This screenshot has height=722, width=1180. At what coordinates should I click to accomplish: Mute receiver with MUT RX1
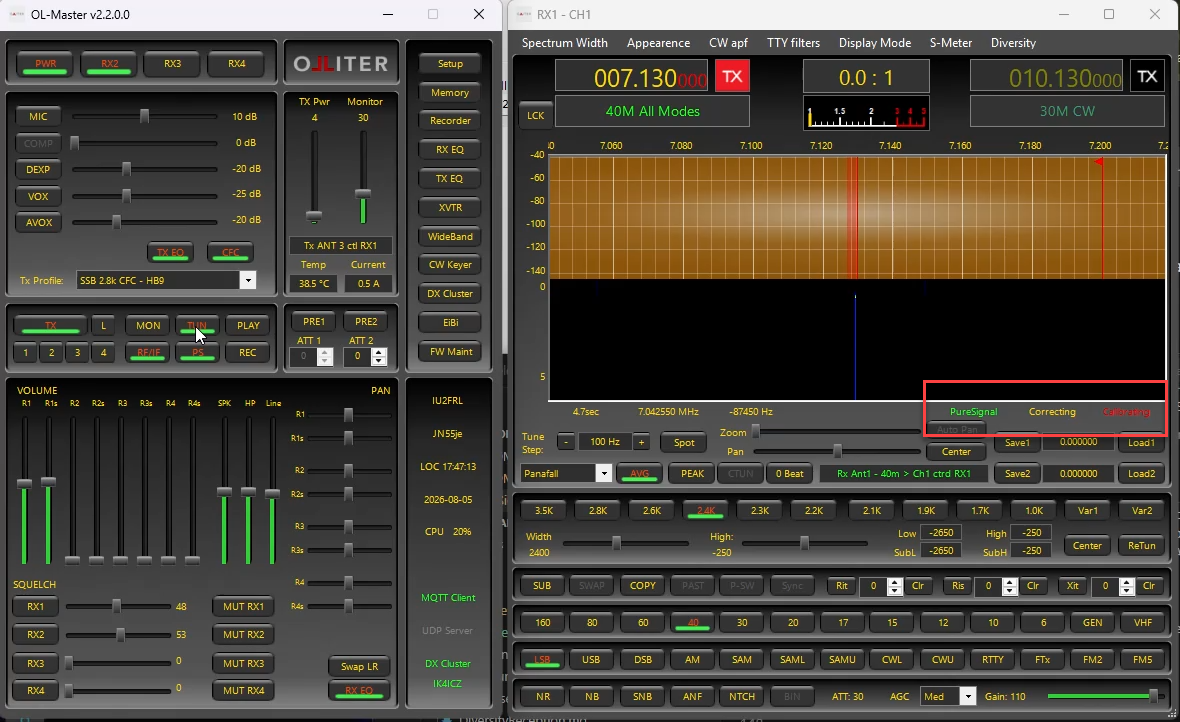(x=244, y=606)
